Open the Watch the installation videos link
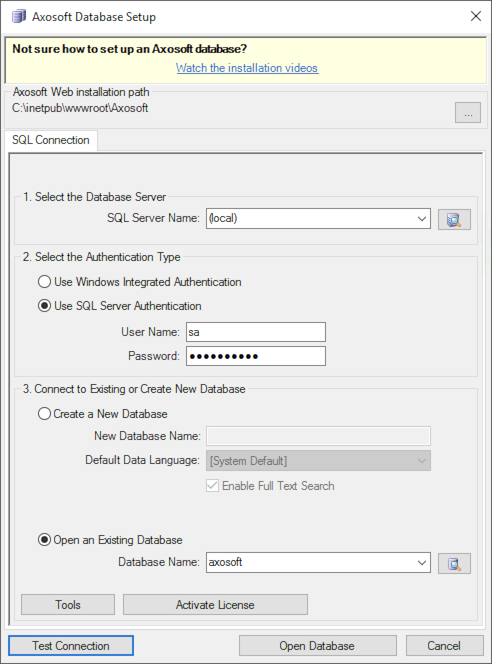This screenshot has height=664, width=492. (x=247, y=68)
